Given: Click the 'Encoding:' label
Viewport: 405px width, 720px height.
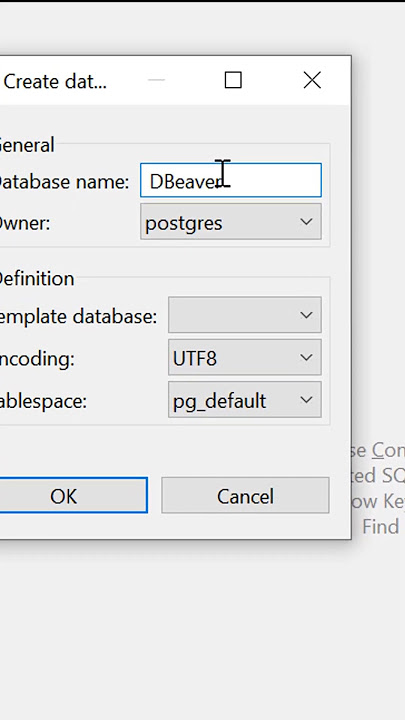Looking at the screenshot, I should [x=36, y=359].
